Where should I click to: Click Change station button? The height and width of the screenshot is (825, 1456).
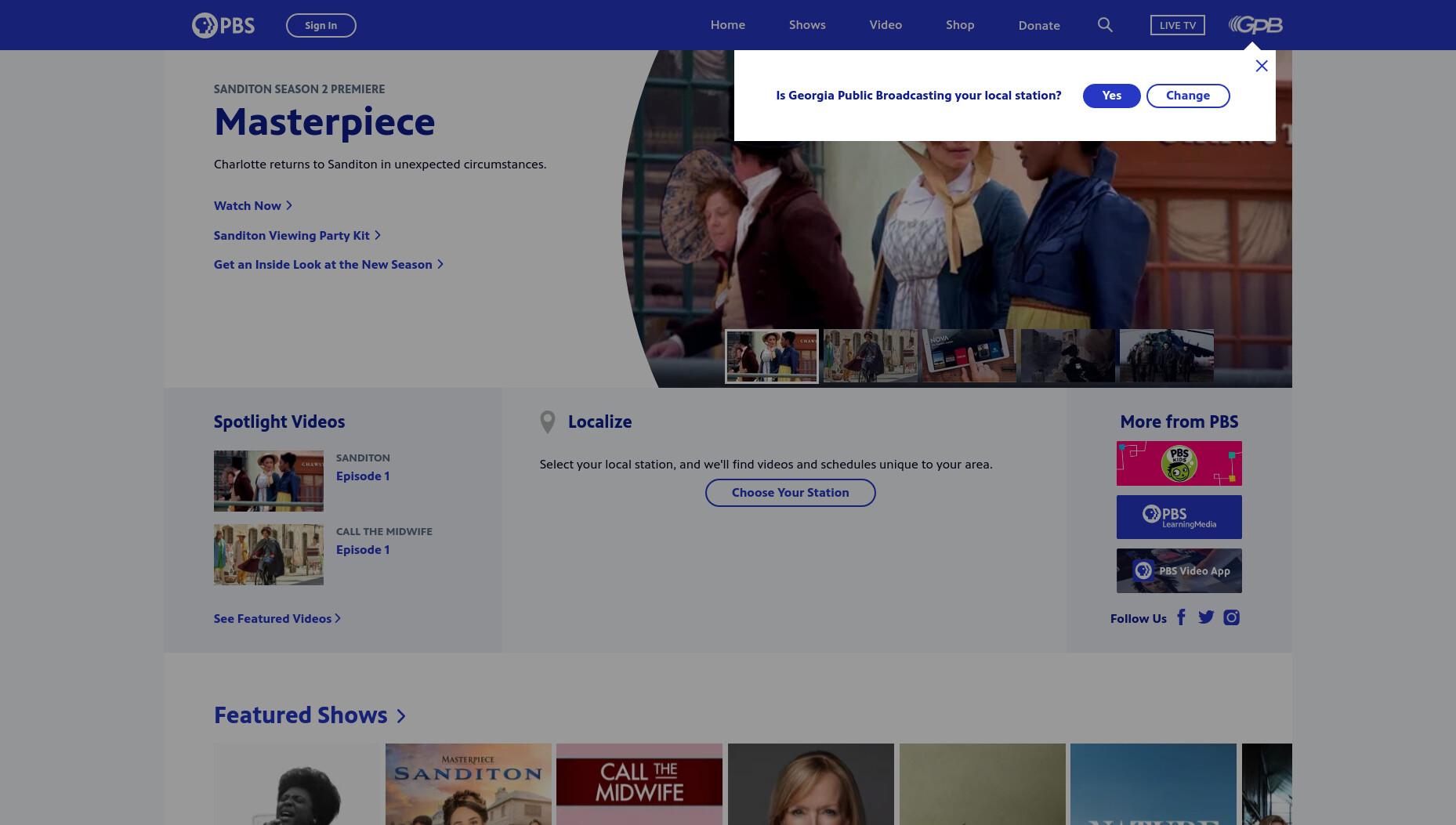pos(1188,96)
